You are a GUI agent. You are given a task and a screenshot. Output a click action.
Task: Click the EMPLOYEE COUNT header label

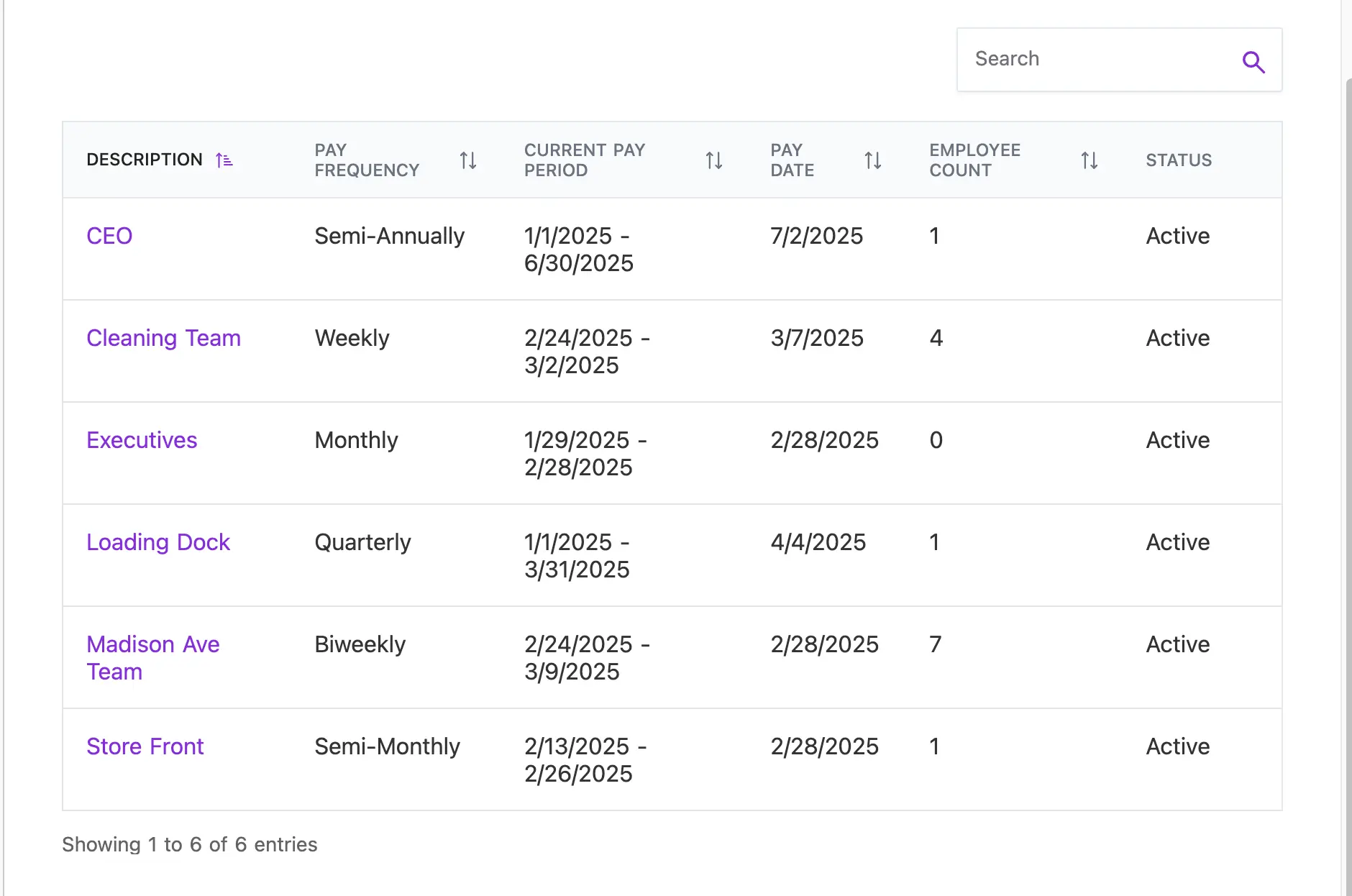click(x=975, y=160)
